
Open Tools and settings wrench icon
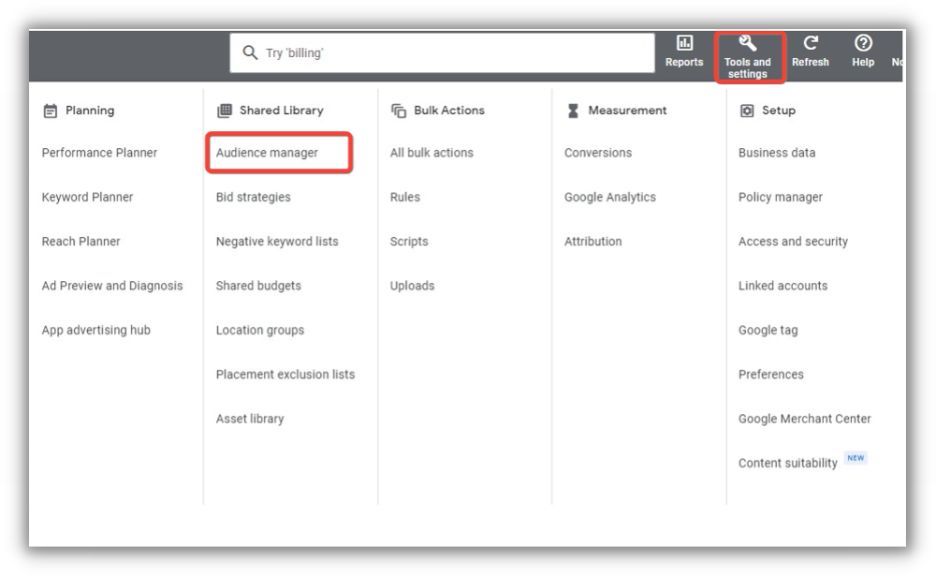tap(747, 43)
